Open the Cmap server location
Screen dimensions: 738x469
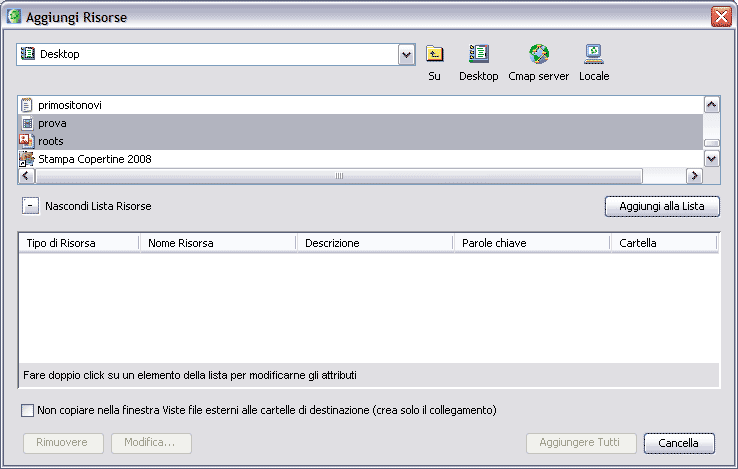coord(538,55)
